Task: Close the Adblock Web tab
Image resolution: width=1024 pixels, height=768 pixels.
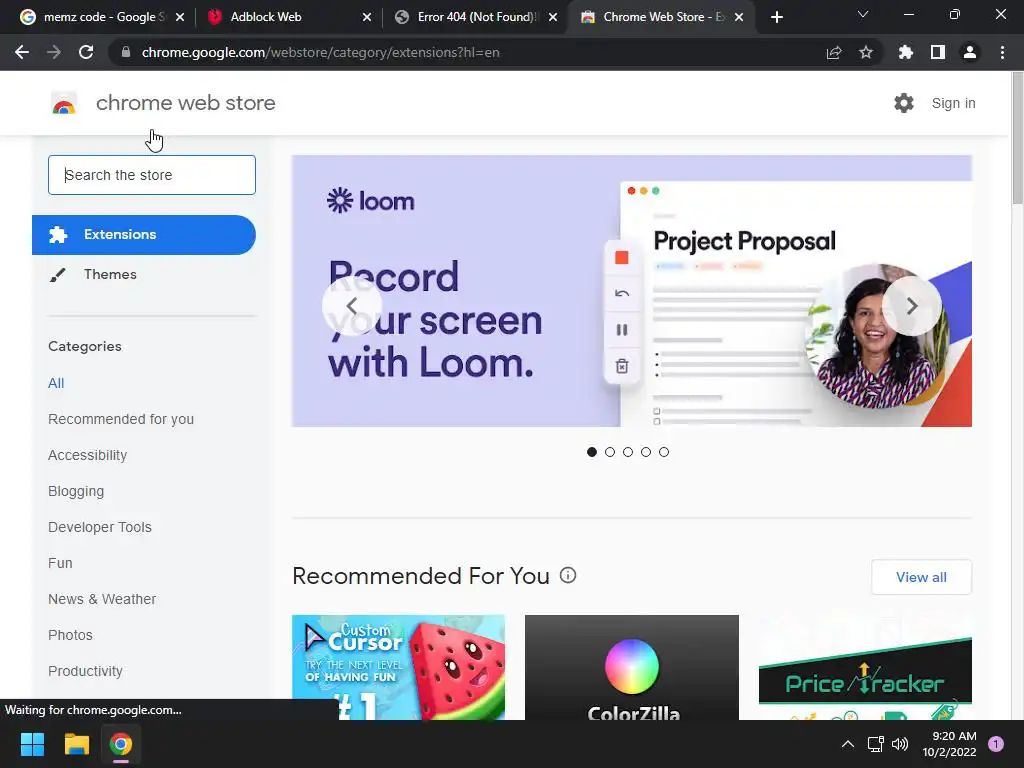Action: (x=367, y=17)
